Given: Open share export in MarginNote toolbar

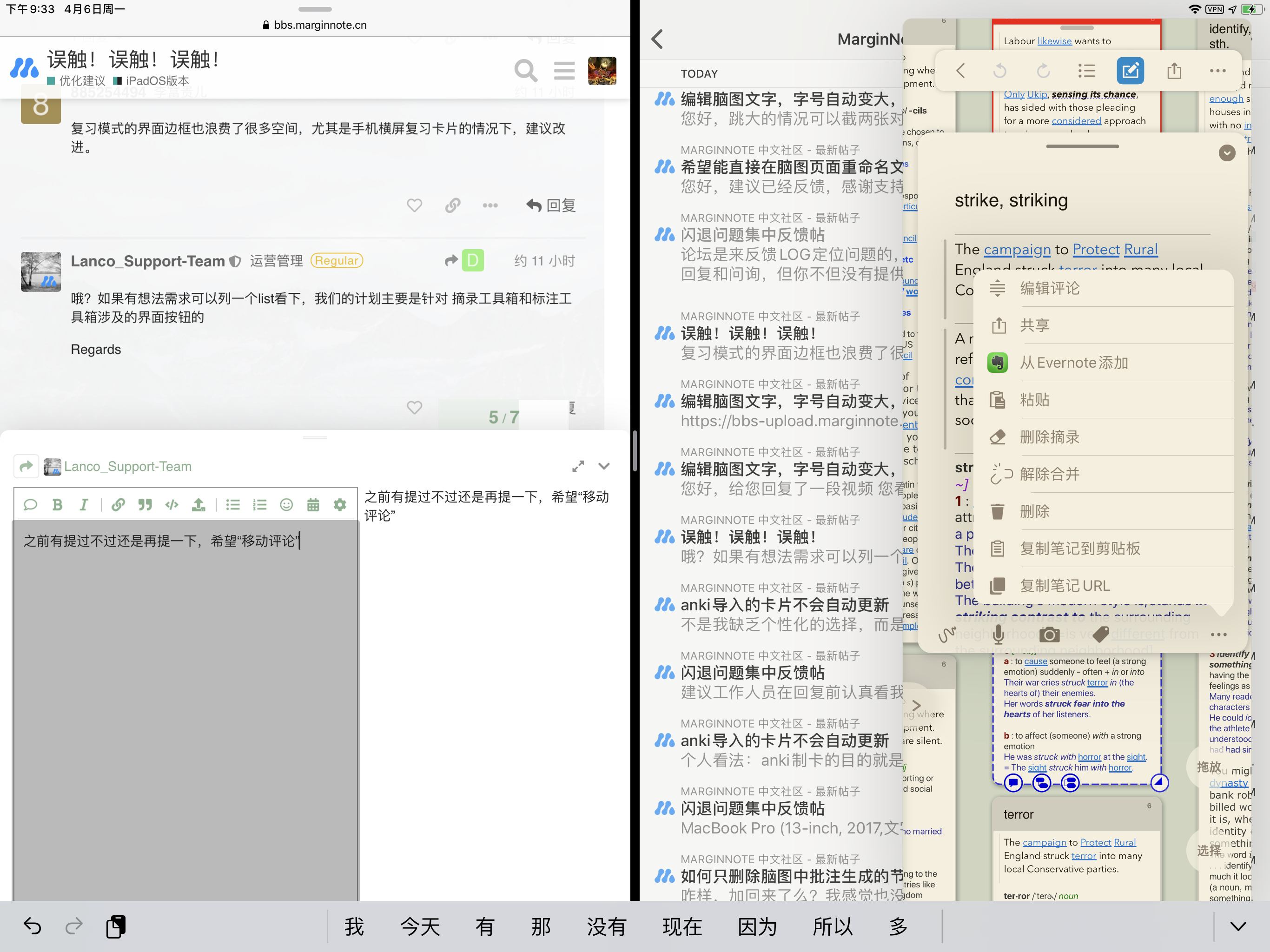Looking at the screenshot, I should click(x=1174, y=71).
